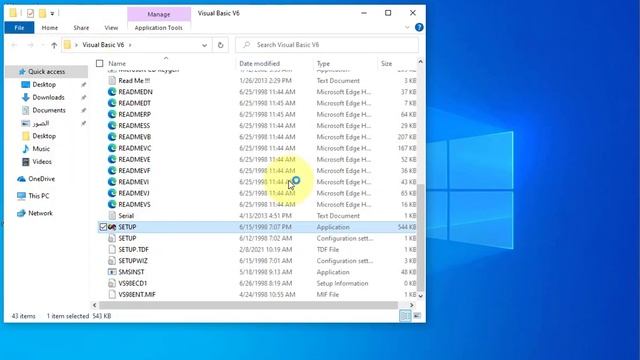Click the READMERP Edge file icon
This screenshot has width=640, height=360.
tap(112, 114)
